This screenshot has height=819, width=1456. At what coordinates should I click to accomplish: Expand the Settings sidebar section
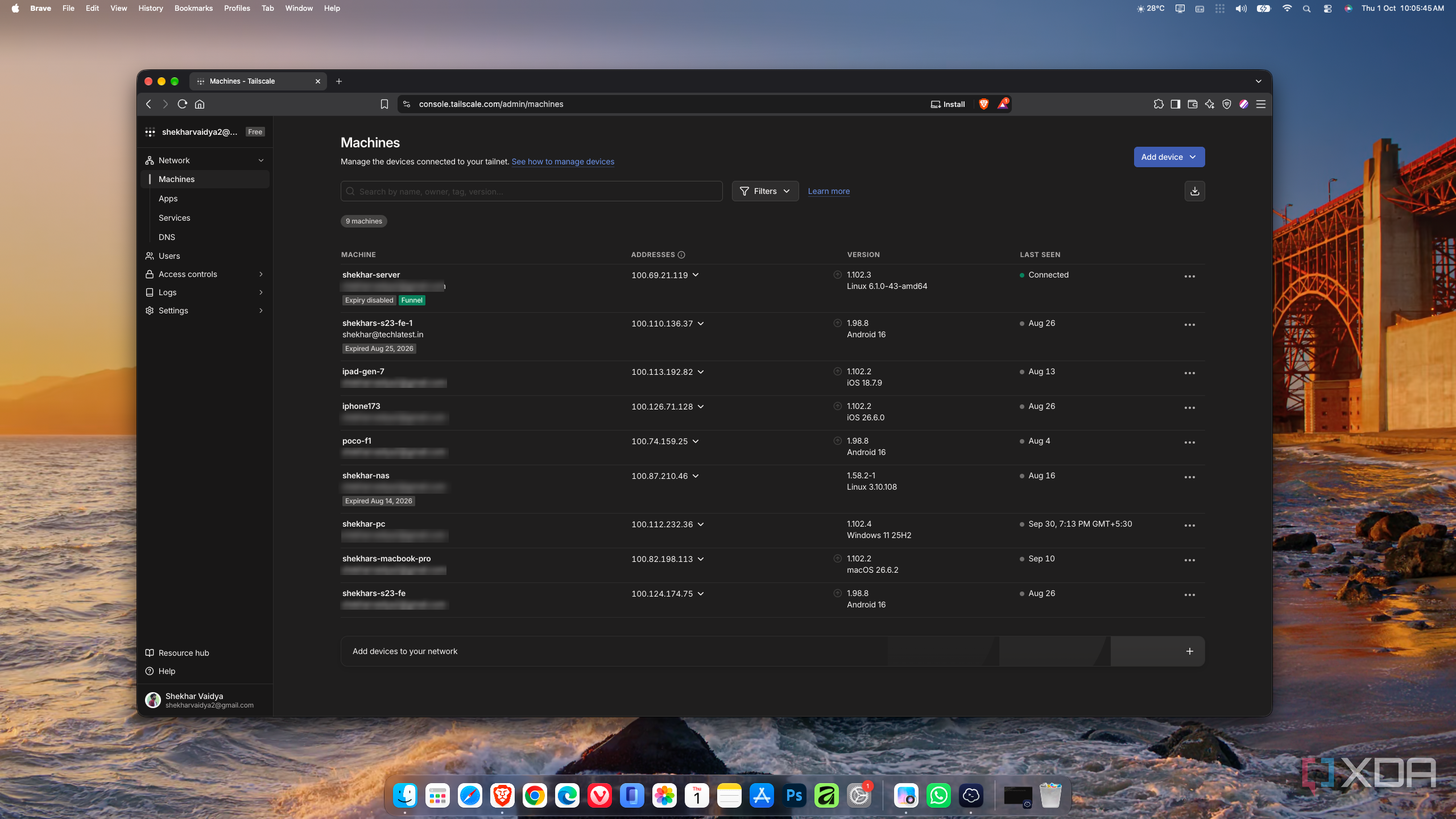tap(261, 311)
